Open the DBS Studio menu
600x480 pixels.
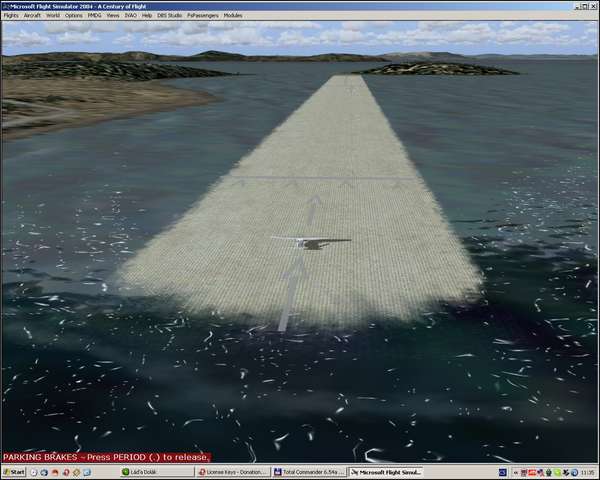[x=169, y=15]
